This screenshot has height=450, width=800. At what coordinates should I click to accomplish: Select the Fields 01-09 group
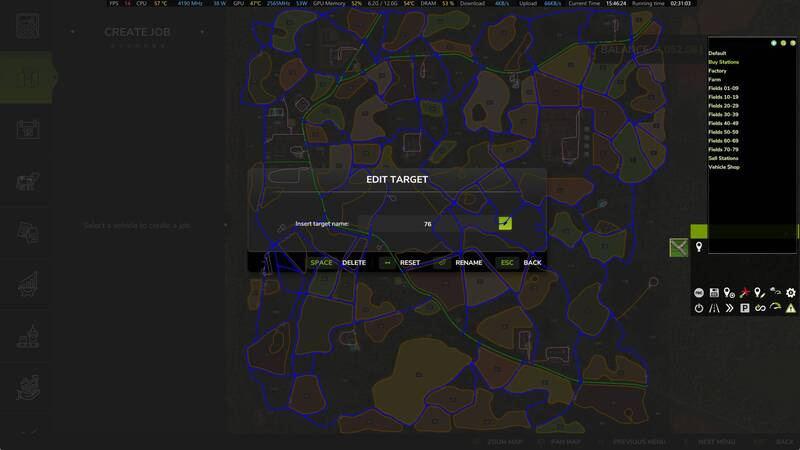pos(723,88)
